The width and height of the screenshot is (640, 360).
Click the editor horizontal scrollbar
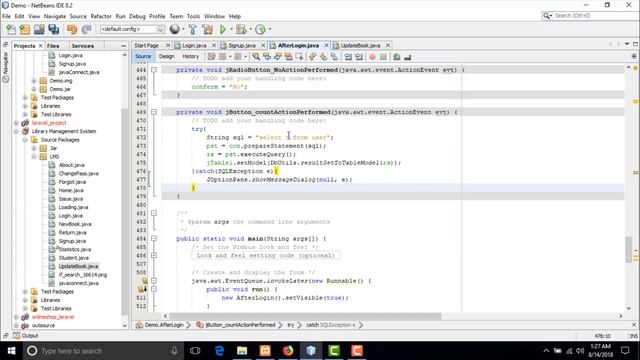pos(306,316)
